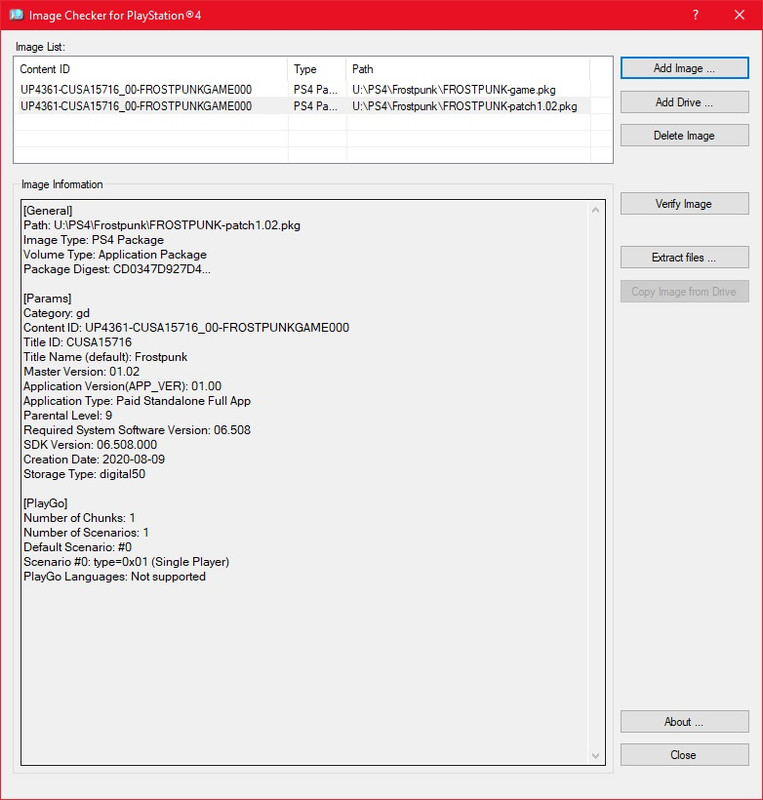Click the scroll up arrow in Image Information

tap(595, 210)
